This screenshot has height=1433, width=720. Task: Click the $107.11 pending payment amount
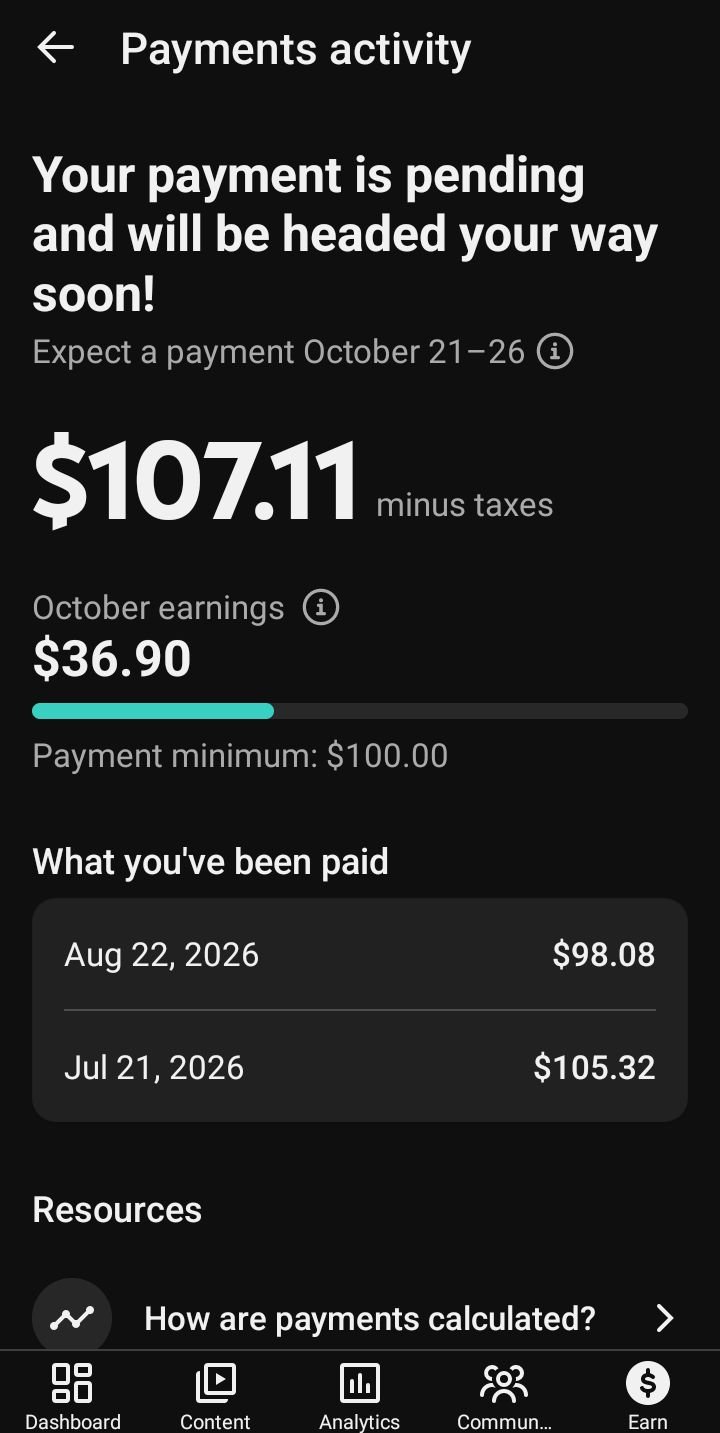coord(195,482)
